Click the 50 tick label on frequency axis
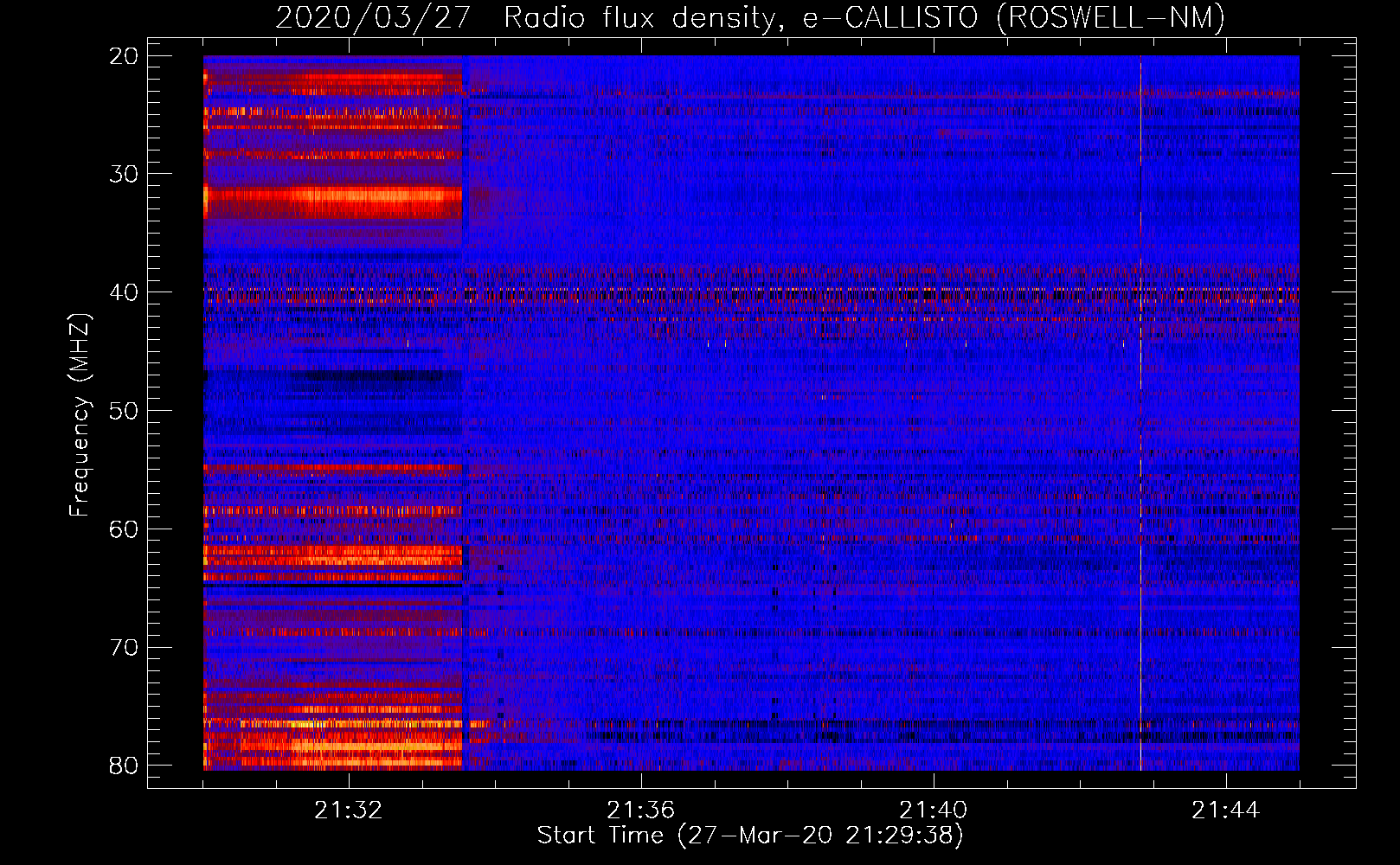The image size is (1400, 865). [125, 411]
